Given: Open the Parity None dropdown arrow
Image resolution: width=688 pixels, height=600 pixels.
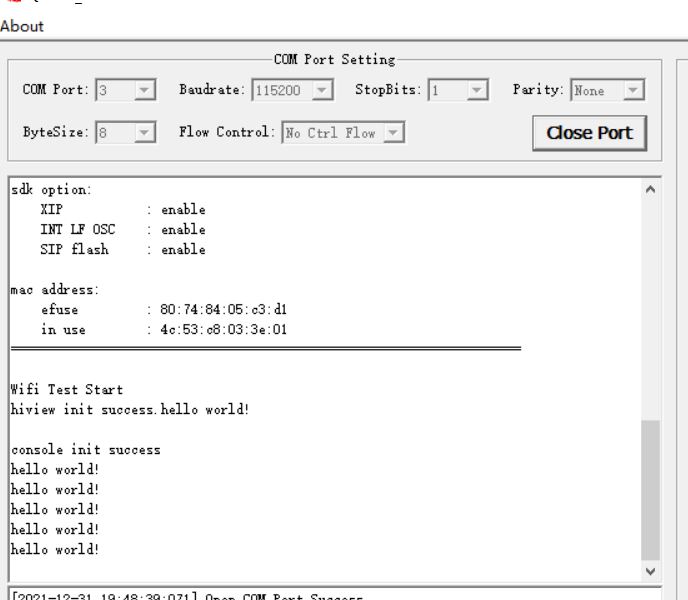Looking at the screenshot, I should pos(633,90).
